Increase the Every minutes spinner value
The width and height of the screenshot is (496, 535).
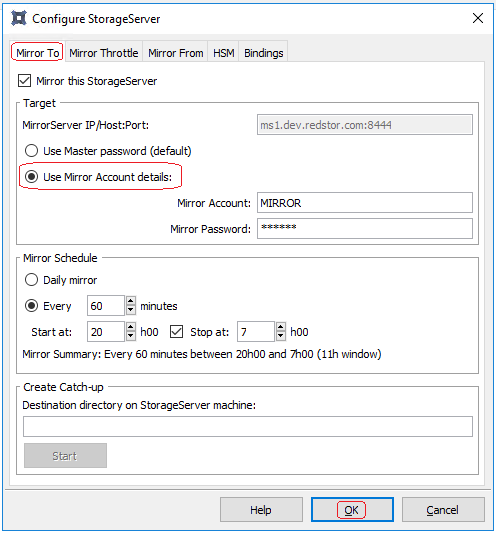(131, 301)
